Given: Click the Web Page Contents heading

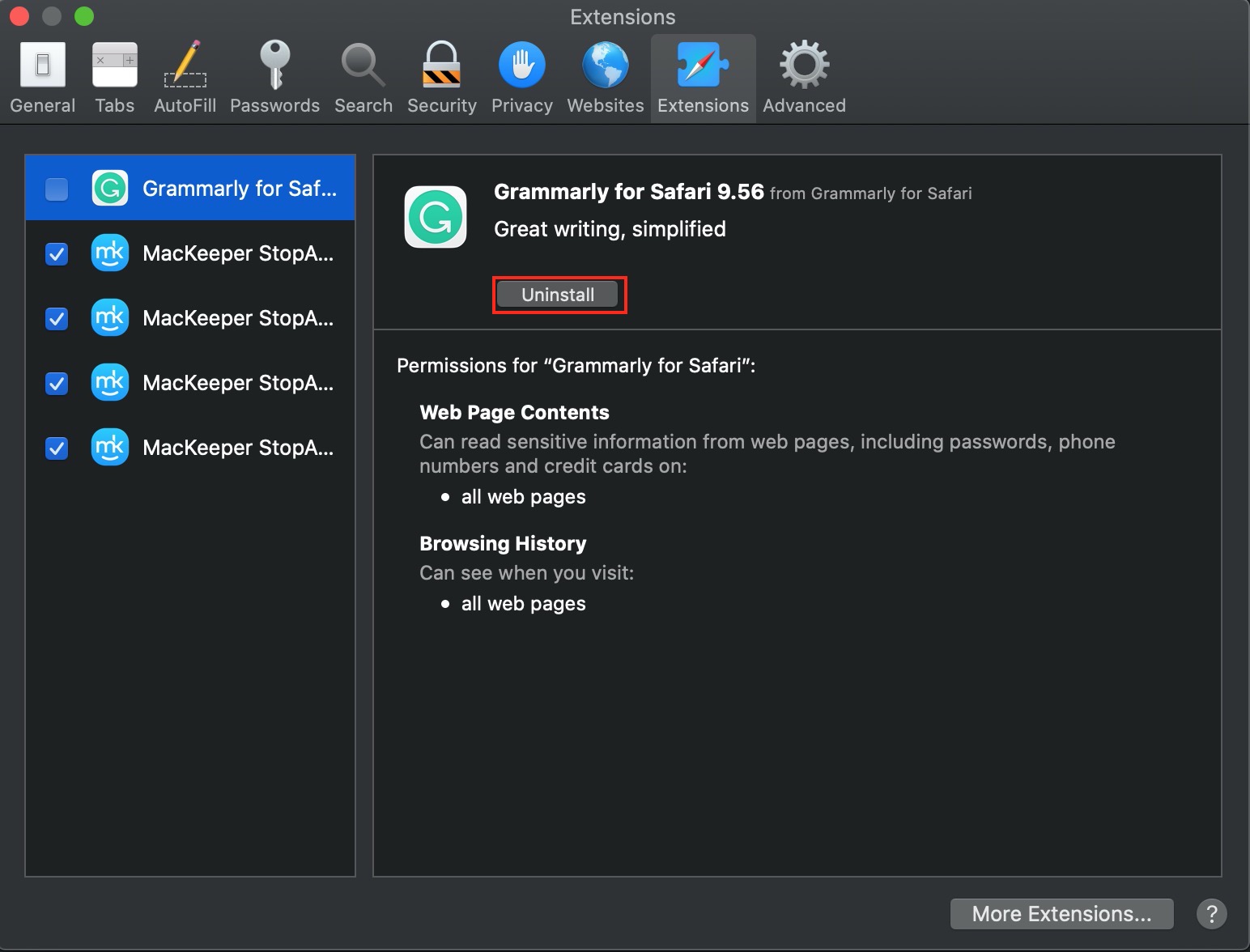Looking at the screenshot, I should point(514,413).
